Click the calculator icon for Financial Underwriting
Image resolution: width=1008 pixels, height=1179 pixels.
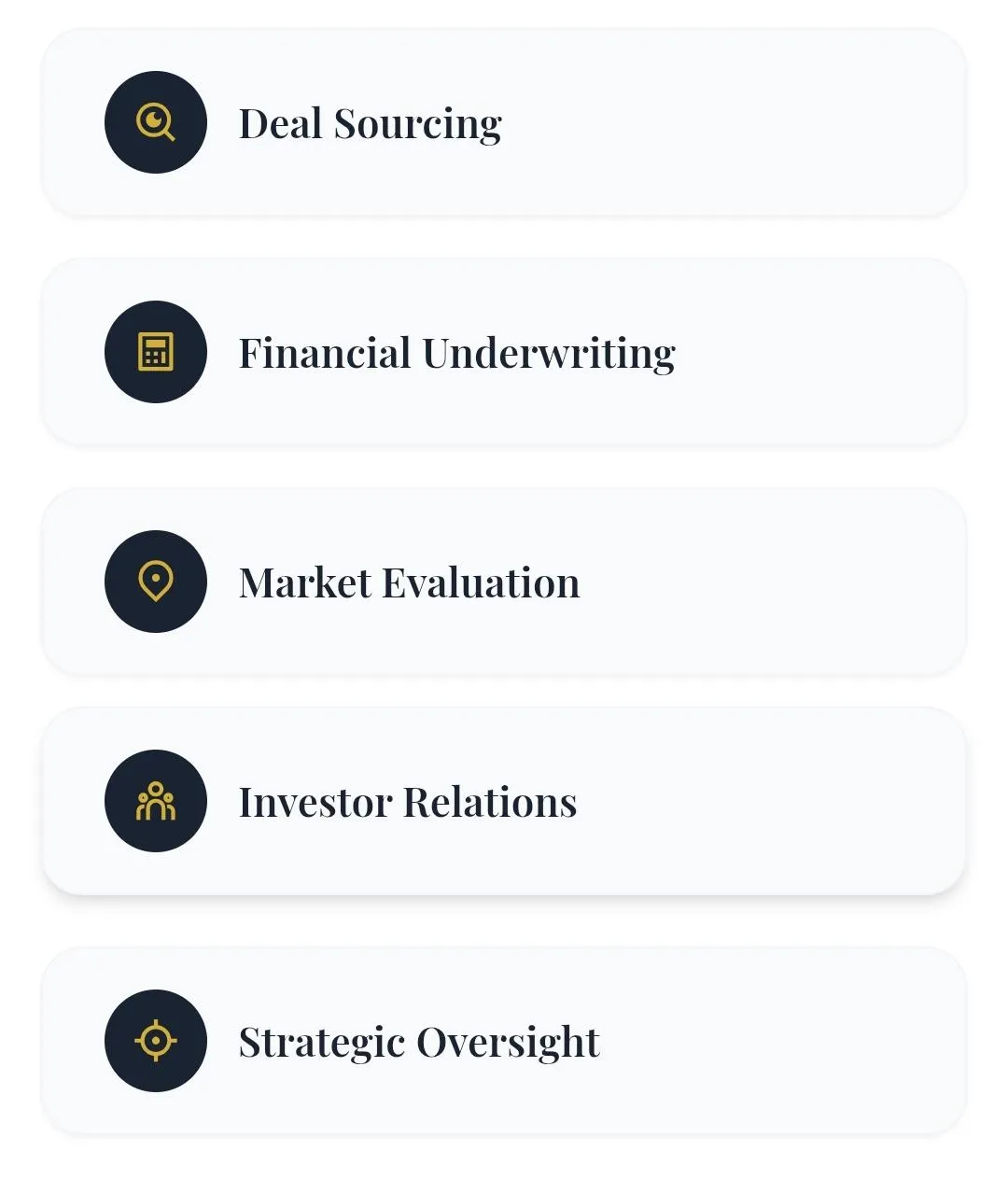coord(155,353)
